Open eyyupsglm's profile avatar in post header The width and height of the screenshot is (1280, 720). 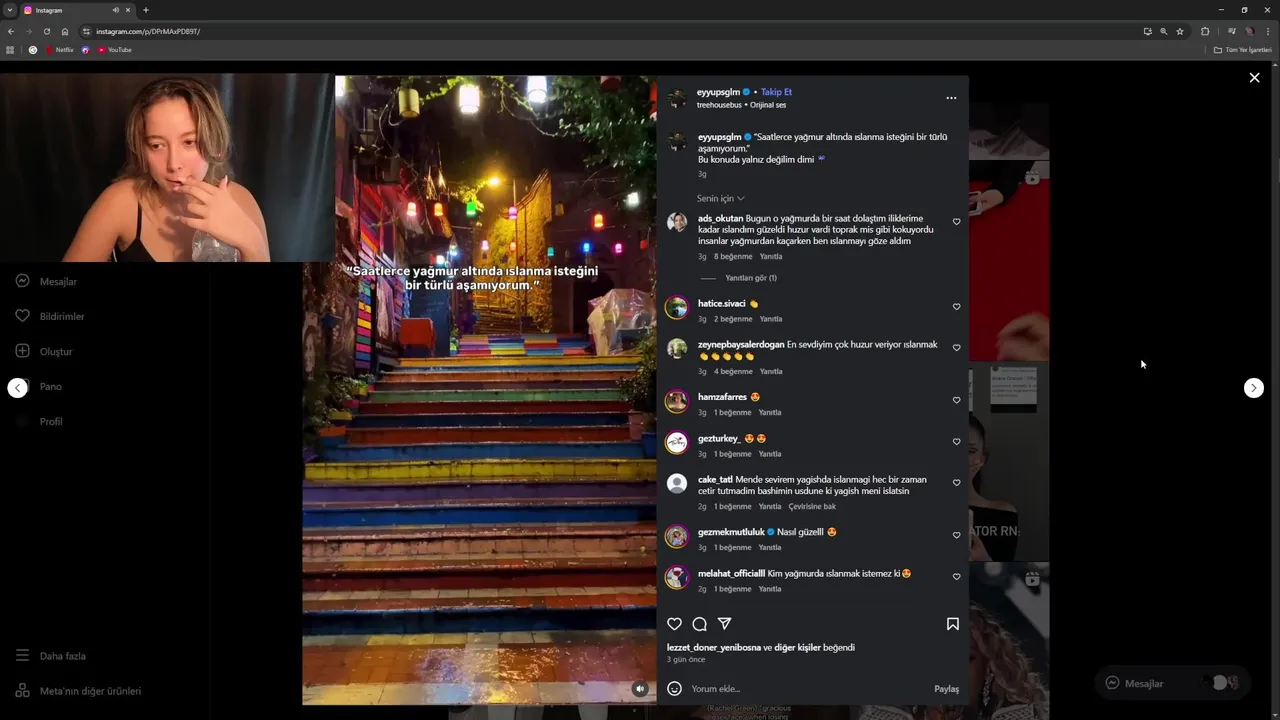coord(677,98)
